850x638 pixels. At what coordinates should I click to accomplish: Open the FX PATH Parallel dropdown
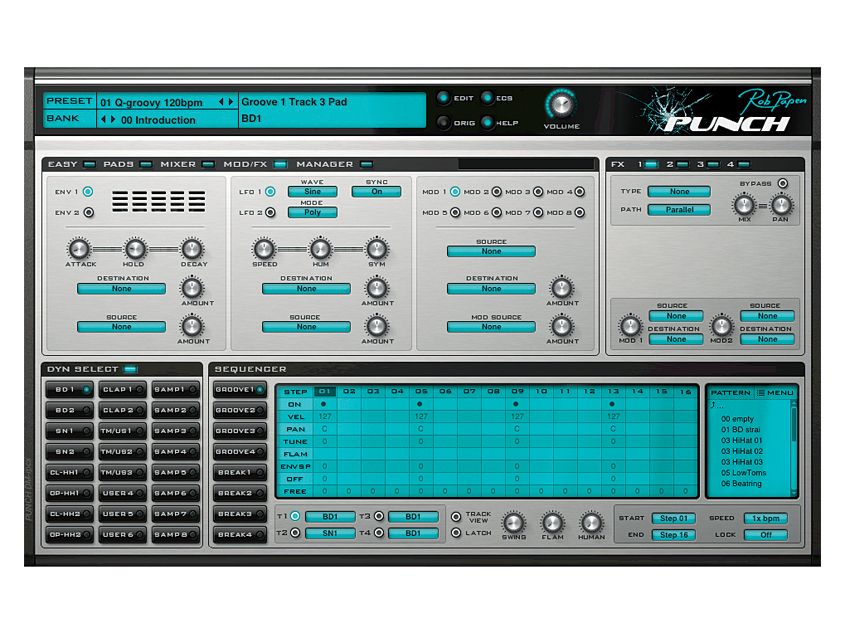(x=679, y=210)
